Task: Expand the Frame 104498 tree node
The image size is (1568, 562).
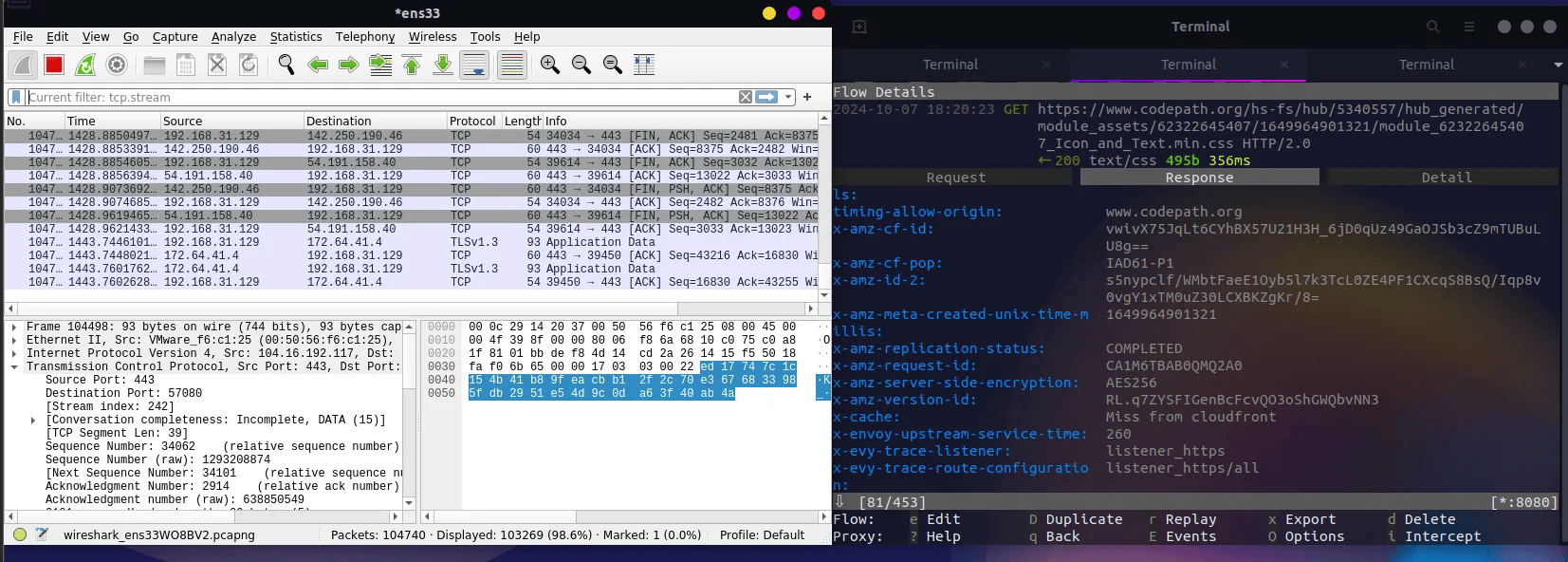Action: (x=14, y=327)
